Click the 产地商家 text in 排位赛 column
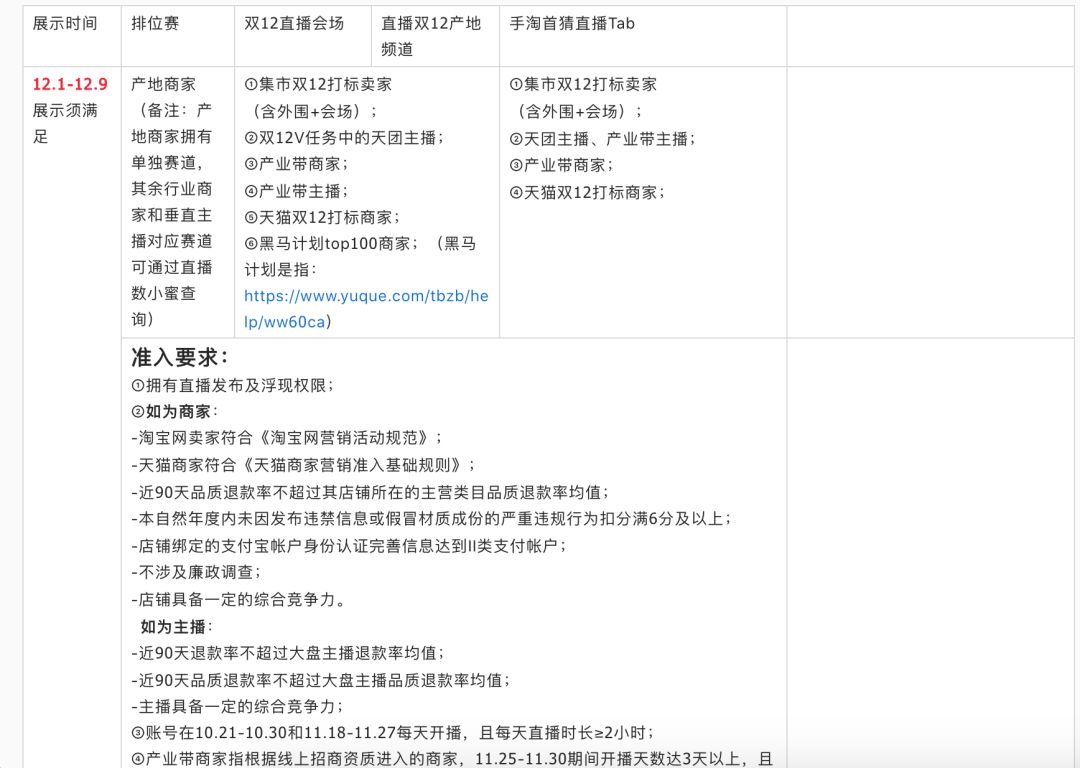Screen dimensions: 1080x768 [x=163, y=84]
